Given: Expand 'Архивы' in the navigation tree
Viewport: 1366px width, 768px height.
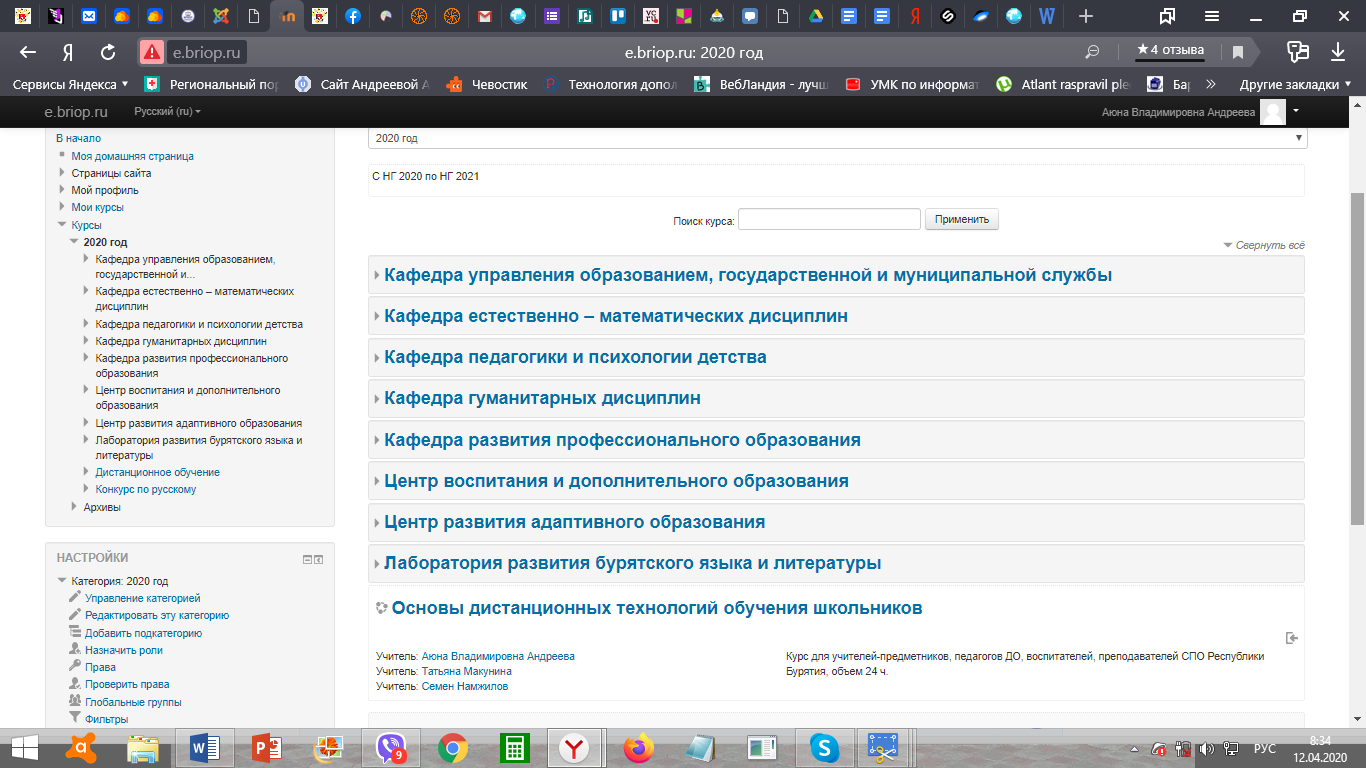Looking at the screenshot, I should (102, 507).
